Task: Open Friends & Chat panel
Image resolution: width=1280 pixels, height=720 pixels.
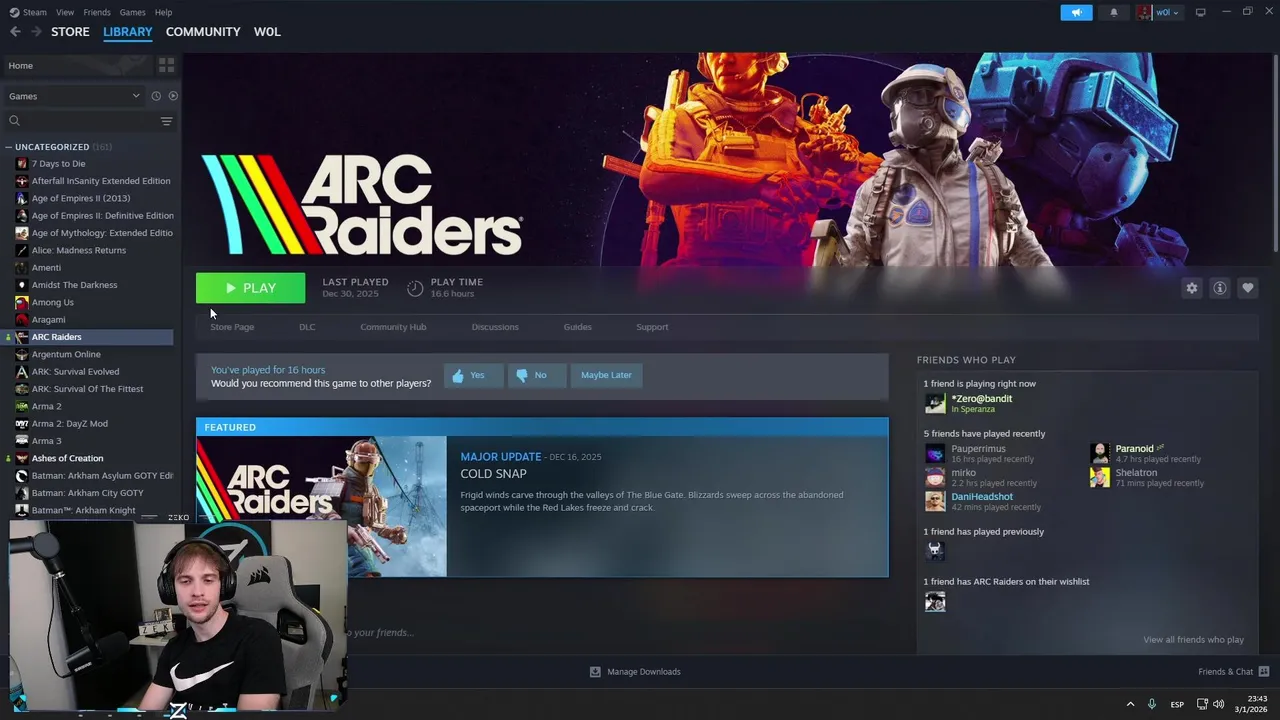Action: (1233, 672)
